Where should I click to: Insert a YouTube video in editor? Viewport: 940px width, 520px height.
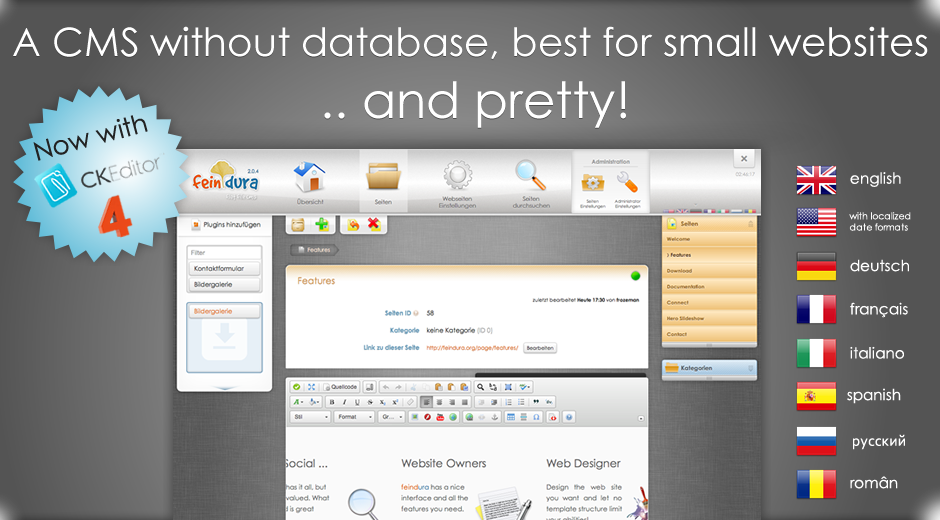point(440,417)
